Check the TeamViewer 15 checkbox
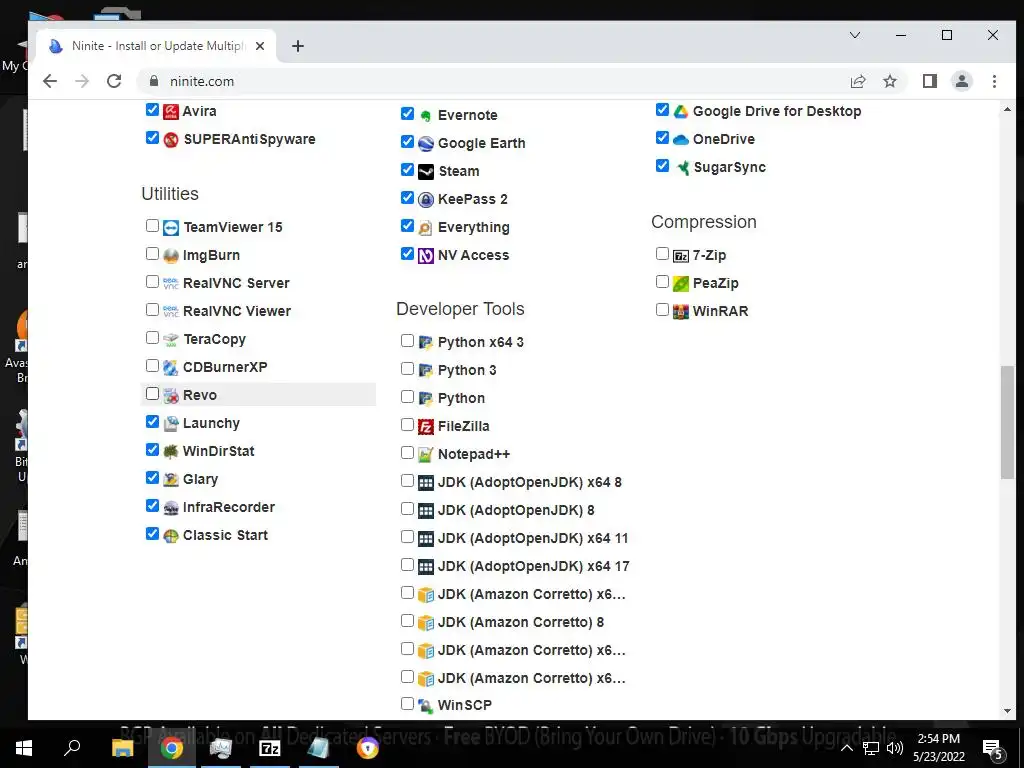The width and height of the screenshot is (1024, 768). click(x=152, y=225)
